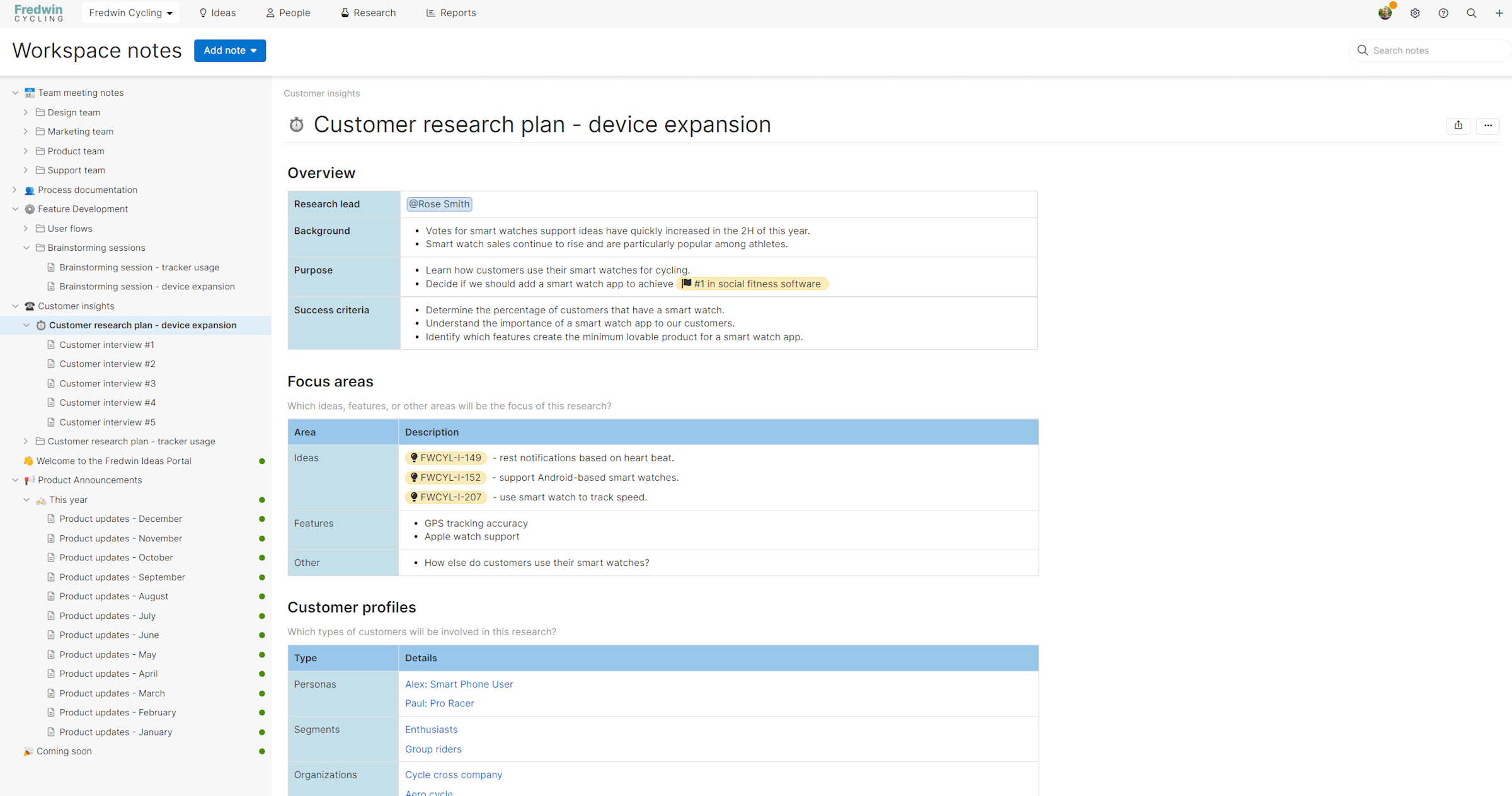Open the more options menu for the note
1512x796 pixels.
pyautogui.click(x=1489, y=125)
